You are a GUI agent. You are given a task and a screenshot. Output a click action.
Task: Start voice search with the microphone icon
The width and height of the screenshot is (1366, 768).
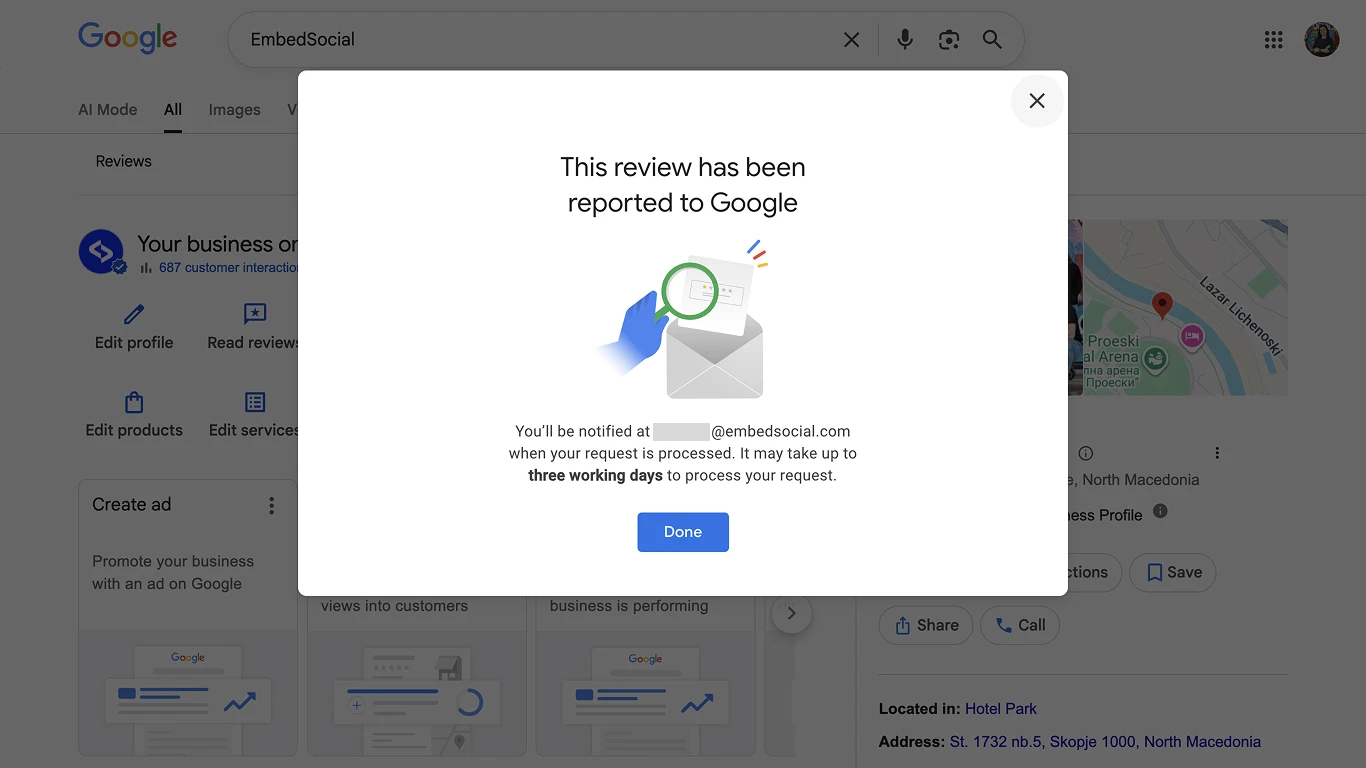coord(904,39)
